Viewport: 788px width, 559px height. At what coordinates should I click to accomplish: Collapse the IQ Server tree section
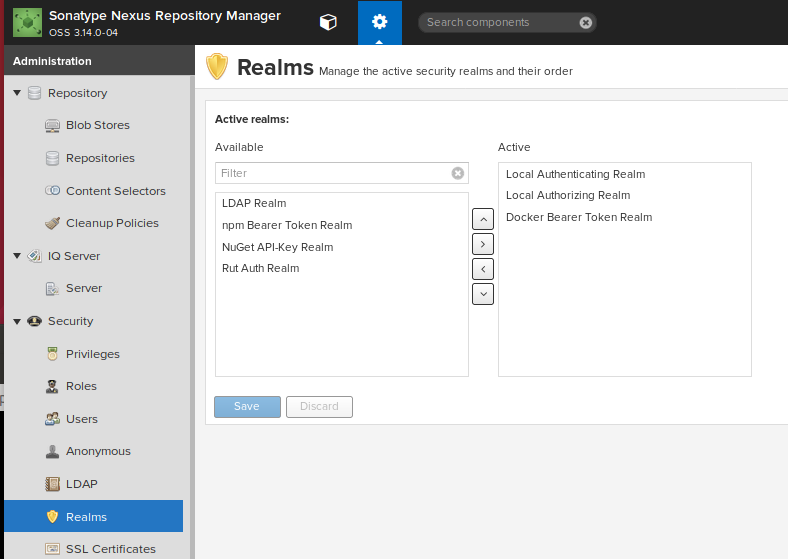(17, 256)
